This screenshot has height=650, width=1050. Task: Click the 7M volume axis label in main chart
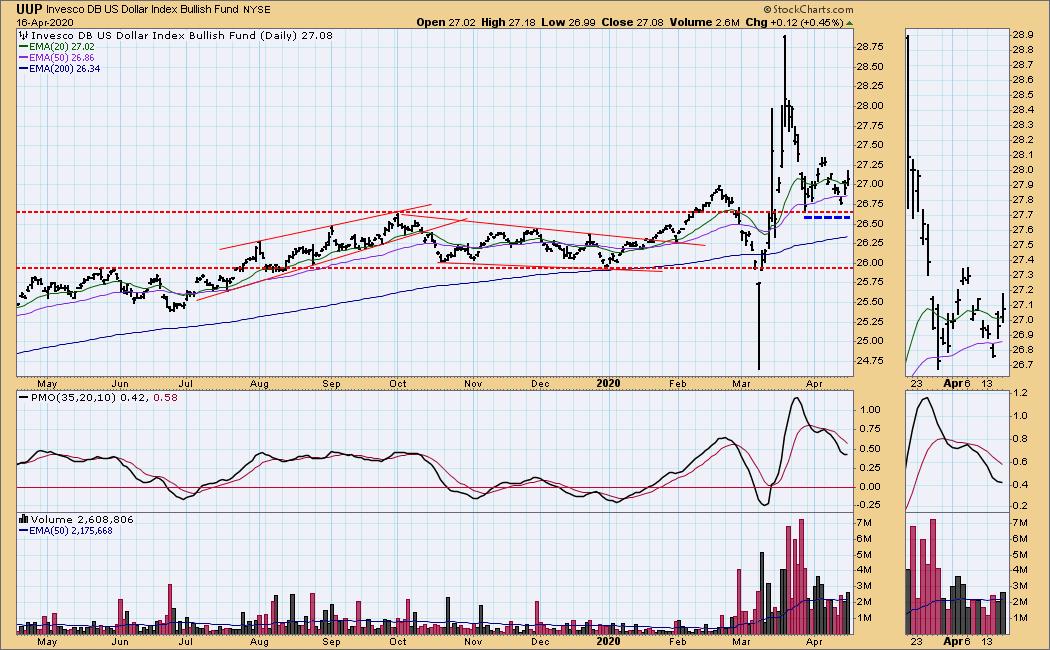coord(864,523)
